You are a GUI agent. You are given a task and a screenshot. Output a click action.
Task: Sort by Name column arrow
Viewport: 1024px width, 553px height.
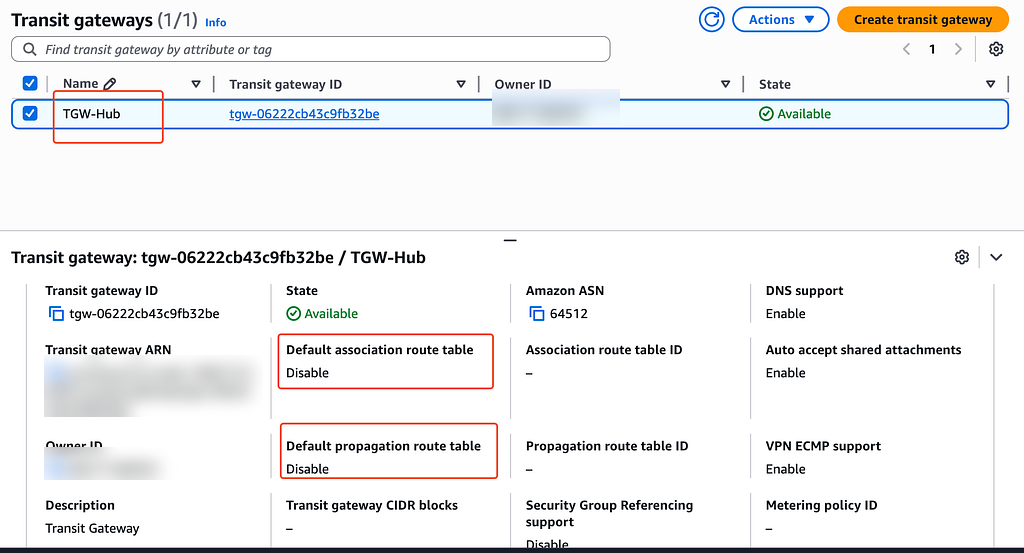[x=196, y=84]
